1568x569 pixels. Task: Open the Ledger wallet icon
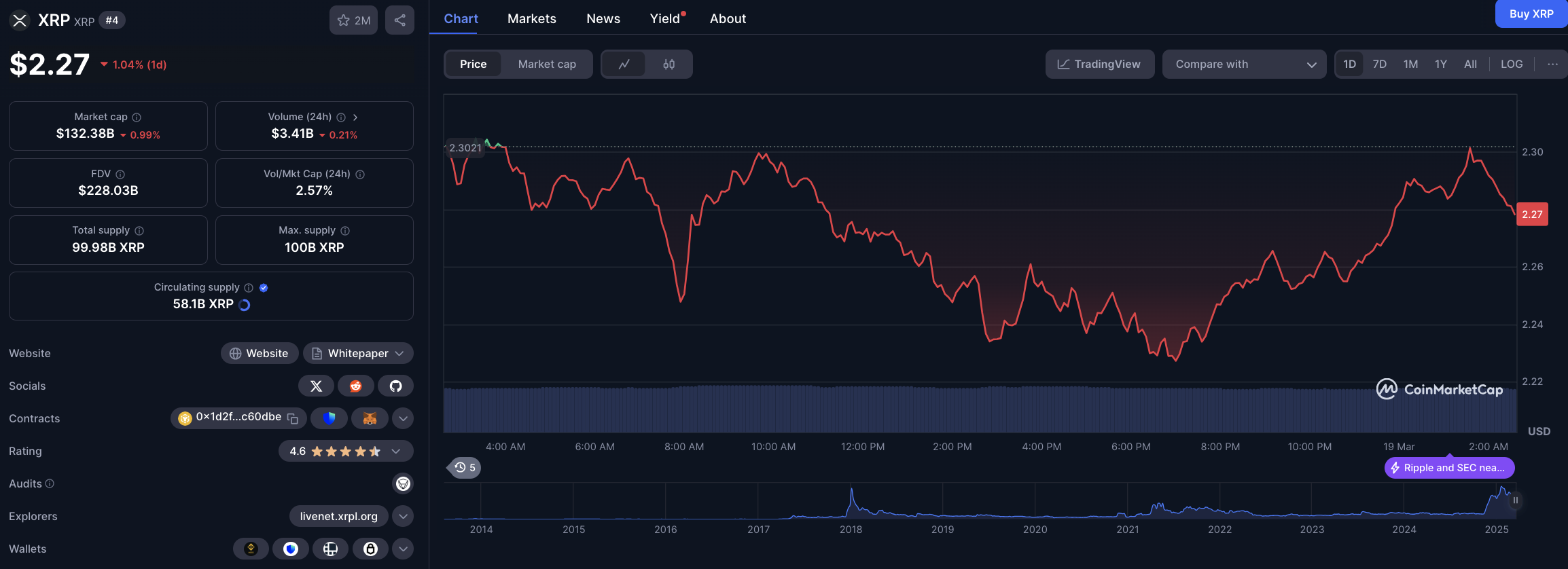pyautogui.click(x=330, y=549)
